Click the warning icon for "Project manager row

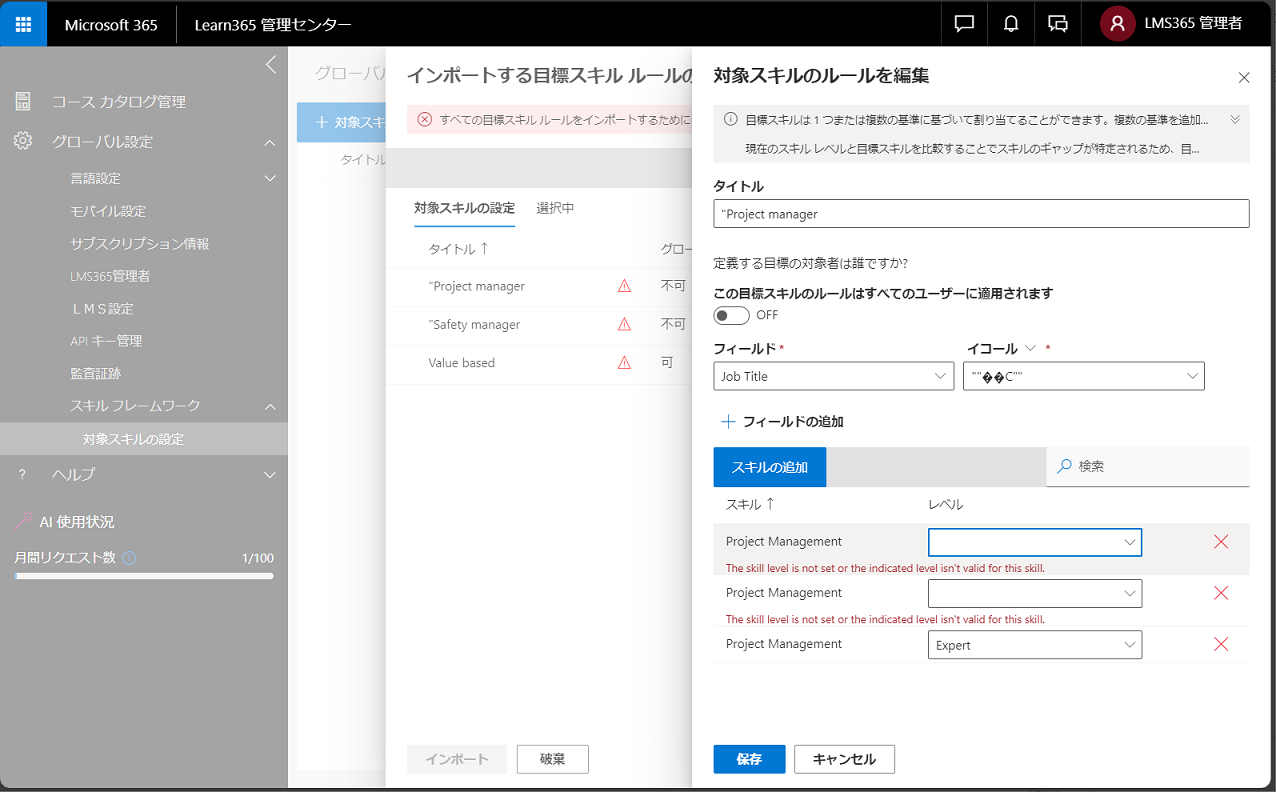coord(624,286)
